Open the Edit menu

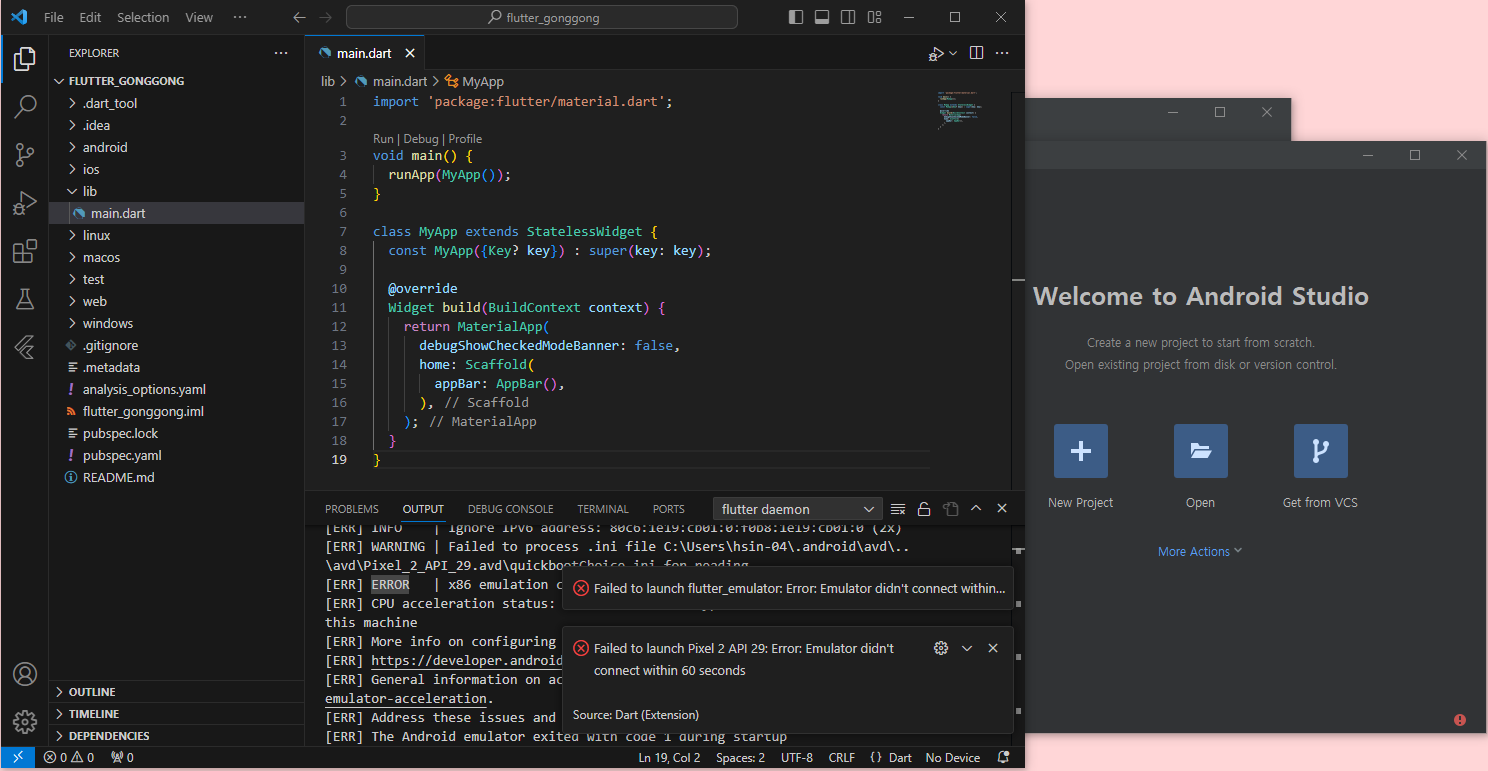coord(90,17)
